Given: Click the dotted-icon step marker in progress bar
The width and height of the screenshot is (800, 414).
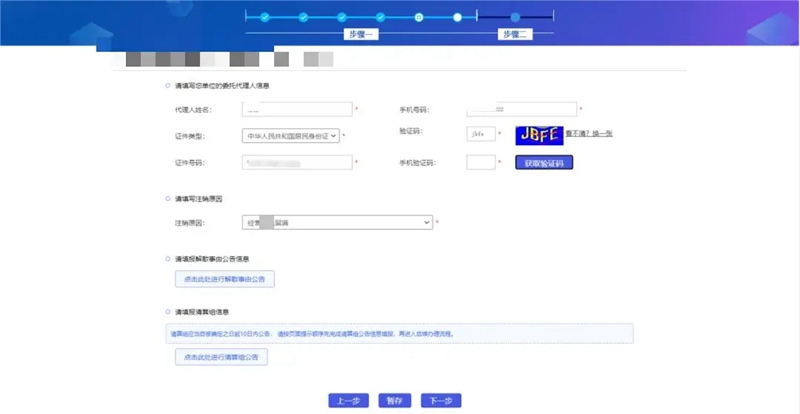Looking at the screenshot, I should click(x=419, y=17).
